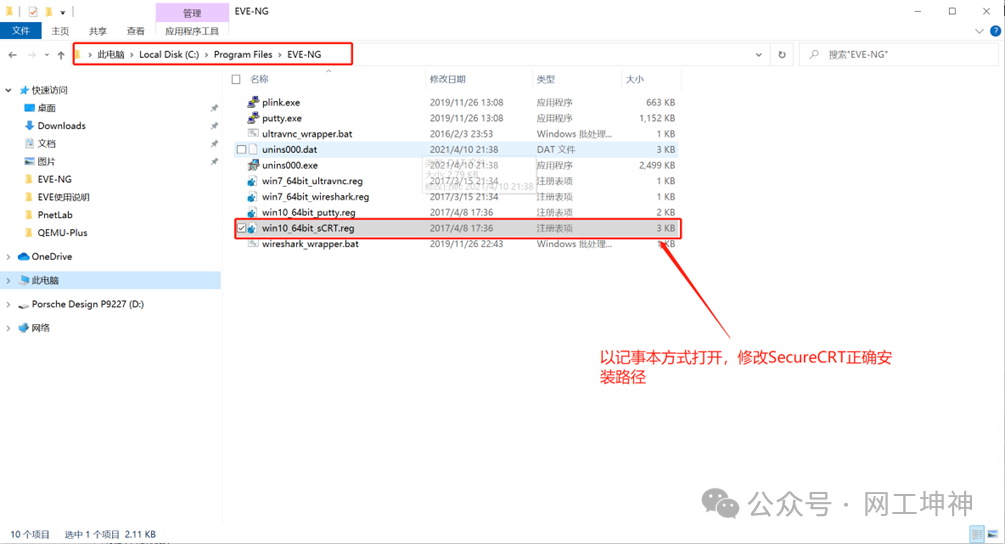This screenshot has width=1005, height=544.
Task: Open 图片 in quick access
Action: click(47, 161)
